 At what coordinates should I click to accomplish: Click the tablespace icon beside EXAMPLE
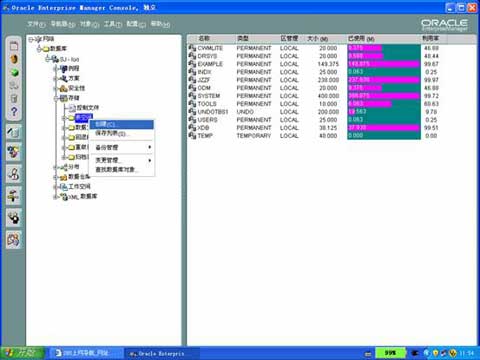(192, 64)
